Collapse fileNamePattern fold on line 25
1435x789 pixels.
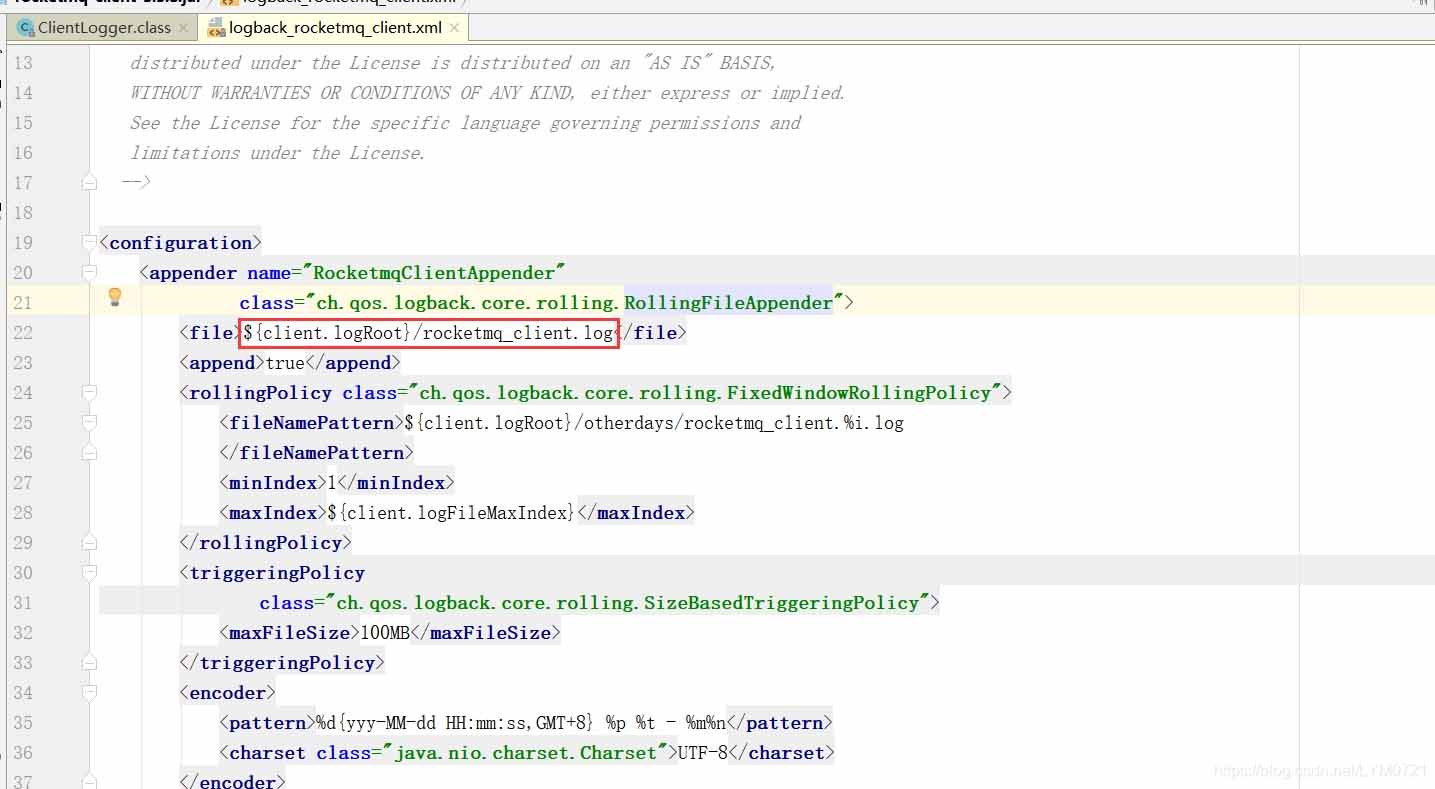click(89, 423)
